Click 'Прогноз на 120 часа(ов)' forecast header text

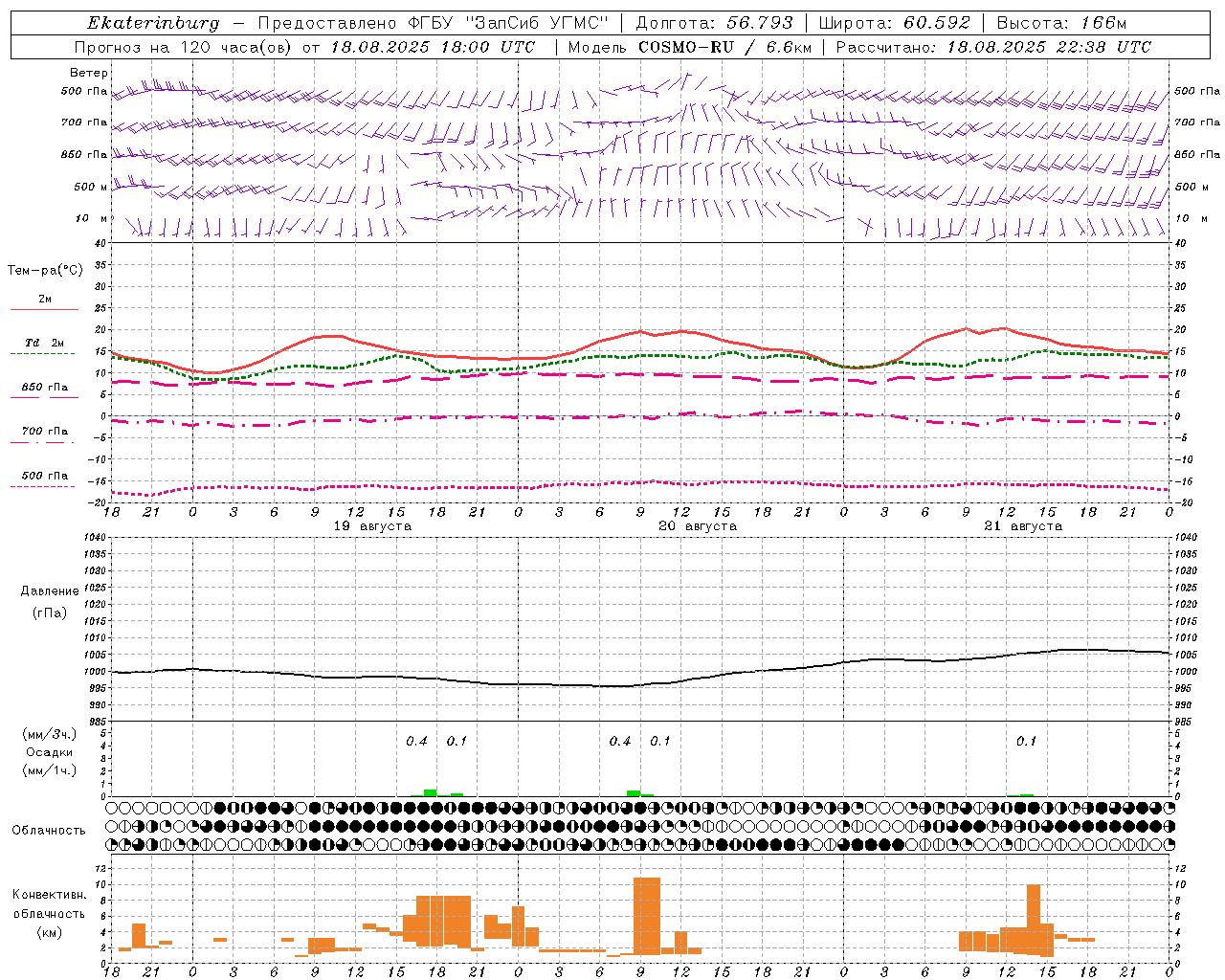185,47
